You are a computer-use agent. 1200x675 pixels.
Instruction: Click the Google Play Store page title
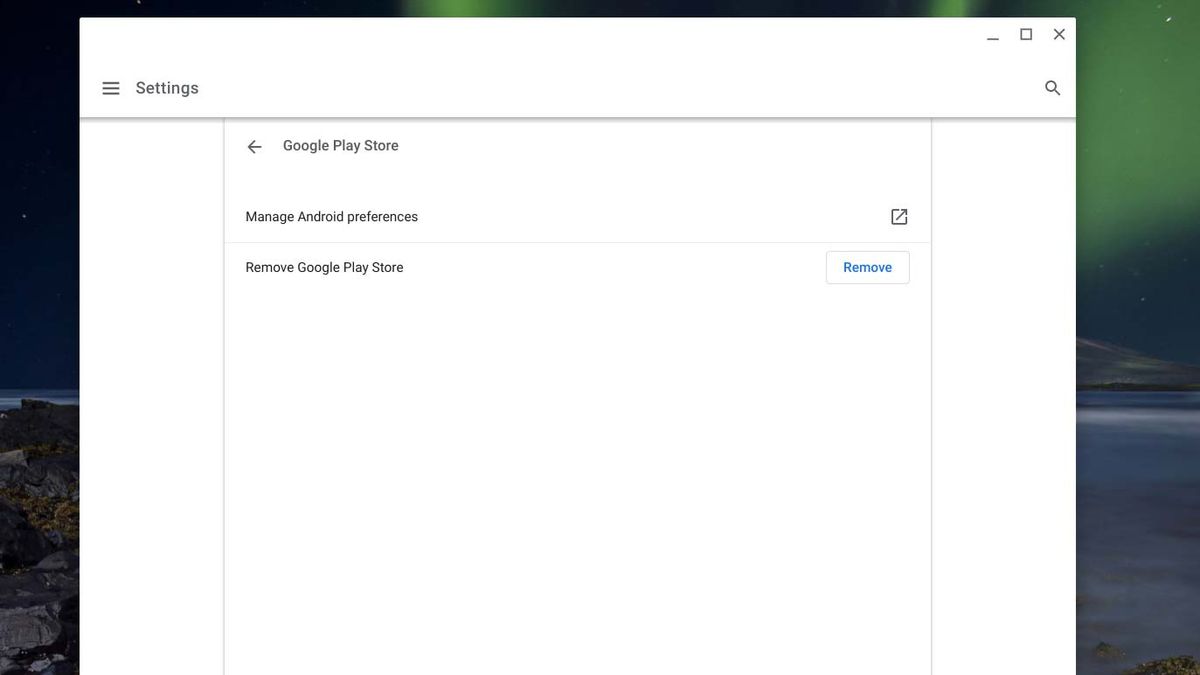click(340, 145)
